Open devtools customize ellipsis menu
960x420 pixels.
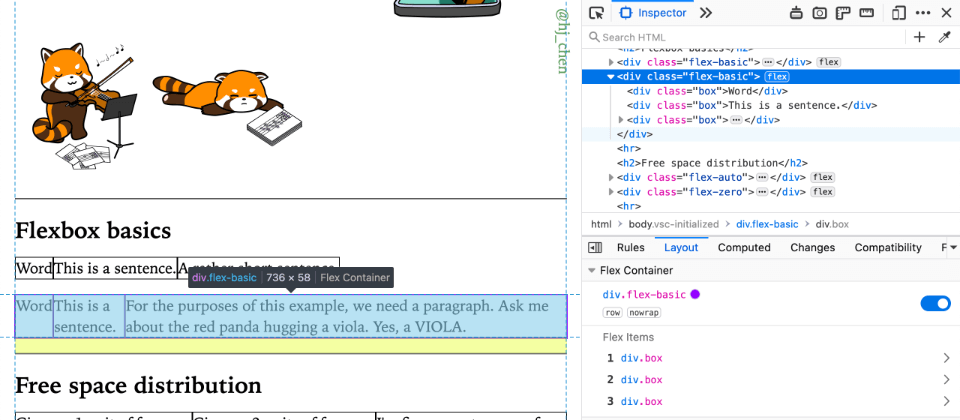click(x=923, y=13)
